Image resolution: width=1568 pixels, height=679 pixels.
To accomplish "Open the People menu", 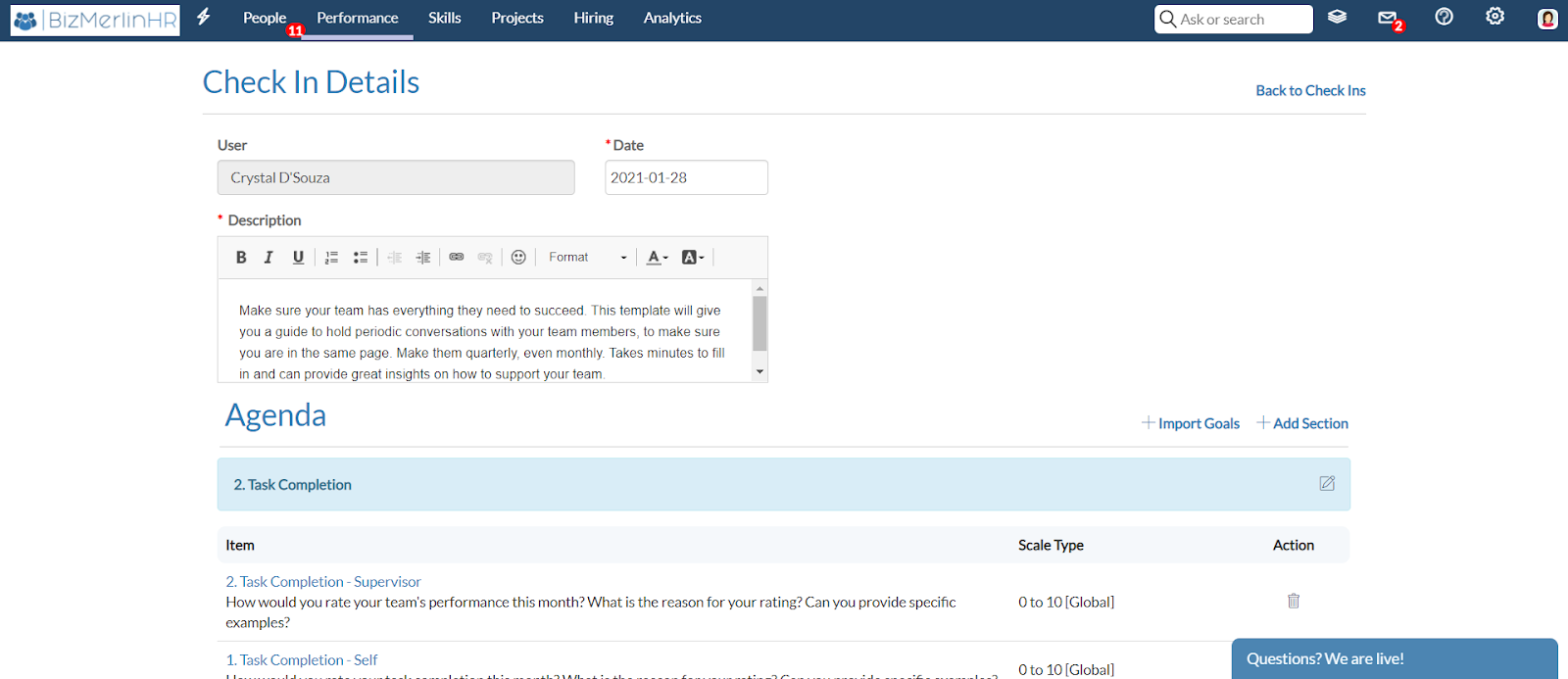I will (x=265, y=18).
